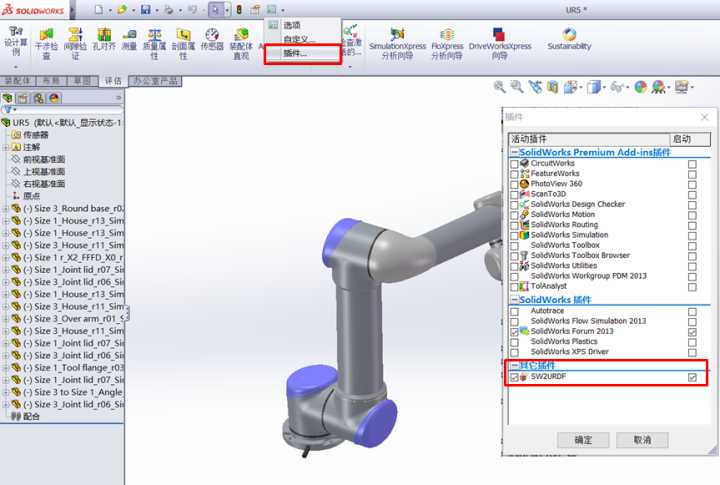Expand Size 3_Round base component node
The height and width of the screenshot is (485, 720).
(6, 209)
